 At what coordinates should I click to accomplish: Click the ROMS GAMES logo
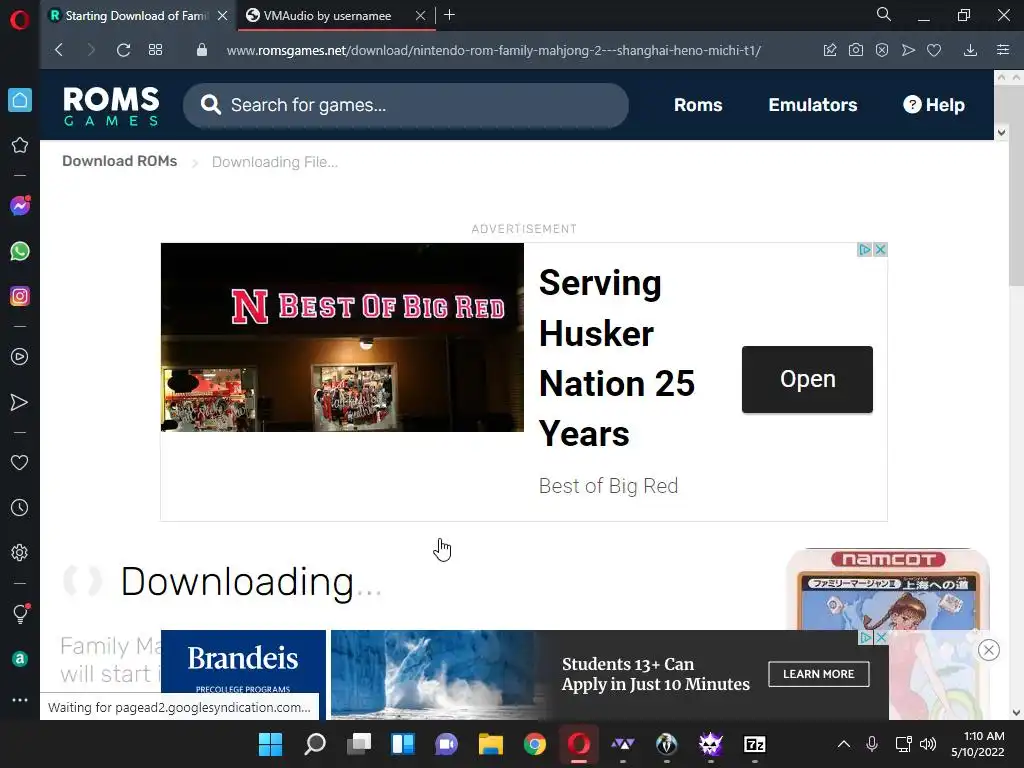click(111, 105)
